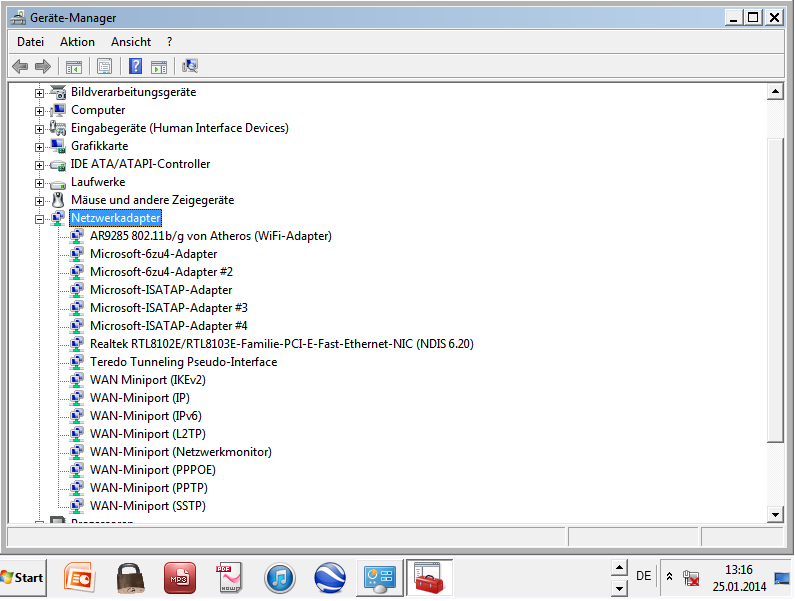Click the device tree scroll down arrow
The image size is (795, 601).
775,514
